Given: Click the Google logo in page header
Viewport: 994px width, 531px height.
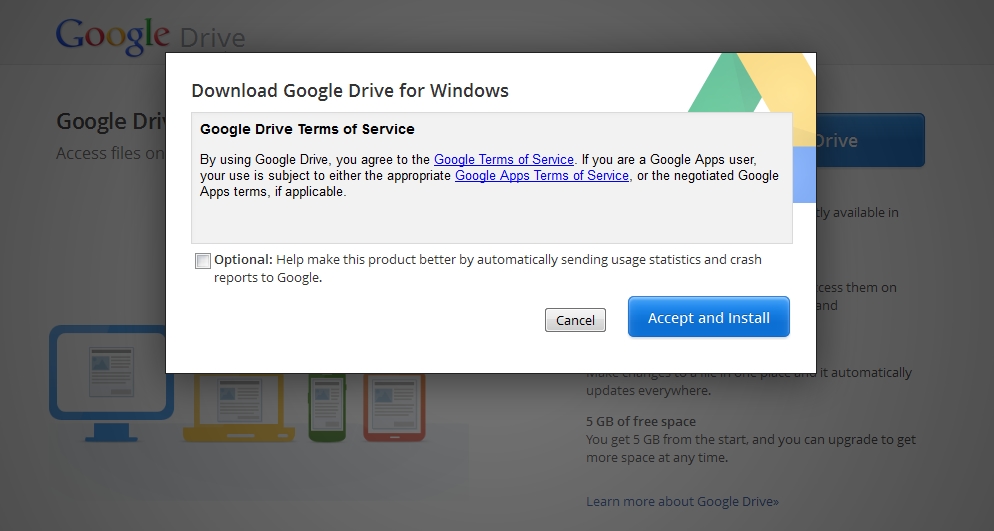Looking at the screenshot, I should pyautogui.click(x=112, y=37).
